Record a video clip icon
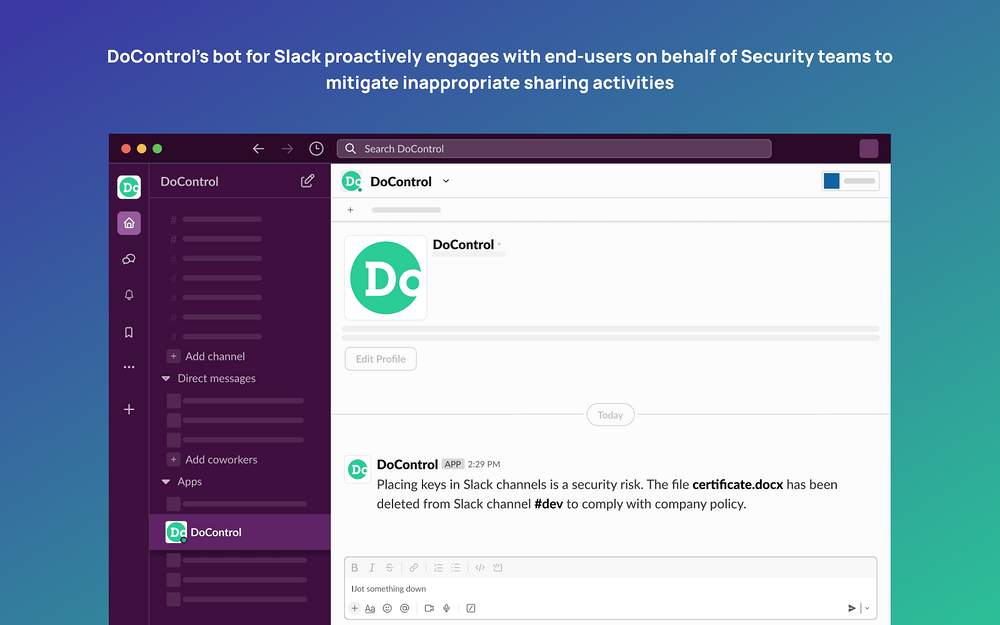 tap(429, 608)
